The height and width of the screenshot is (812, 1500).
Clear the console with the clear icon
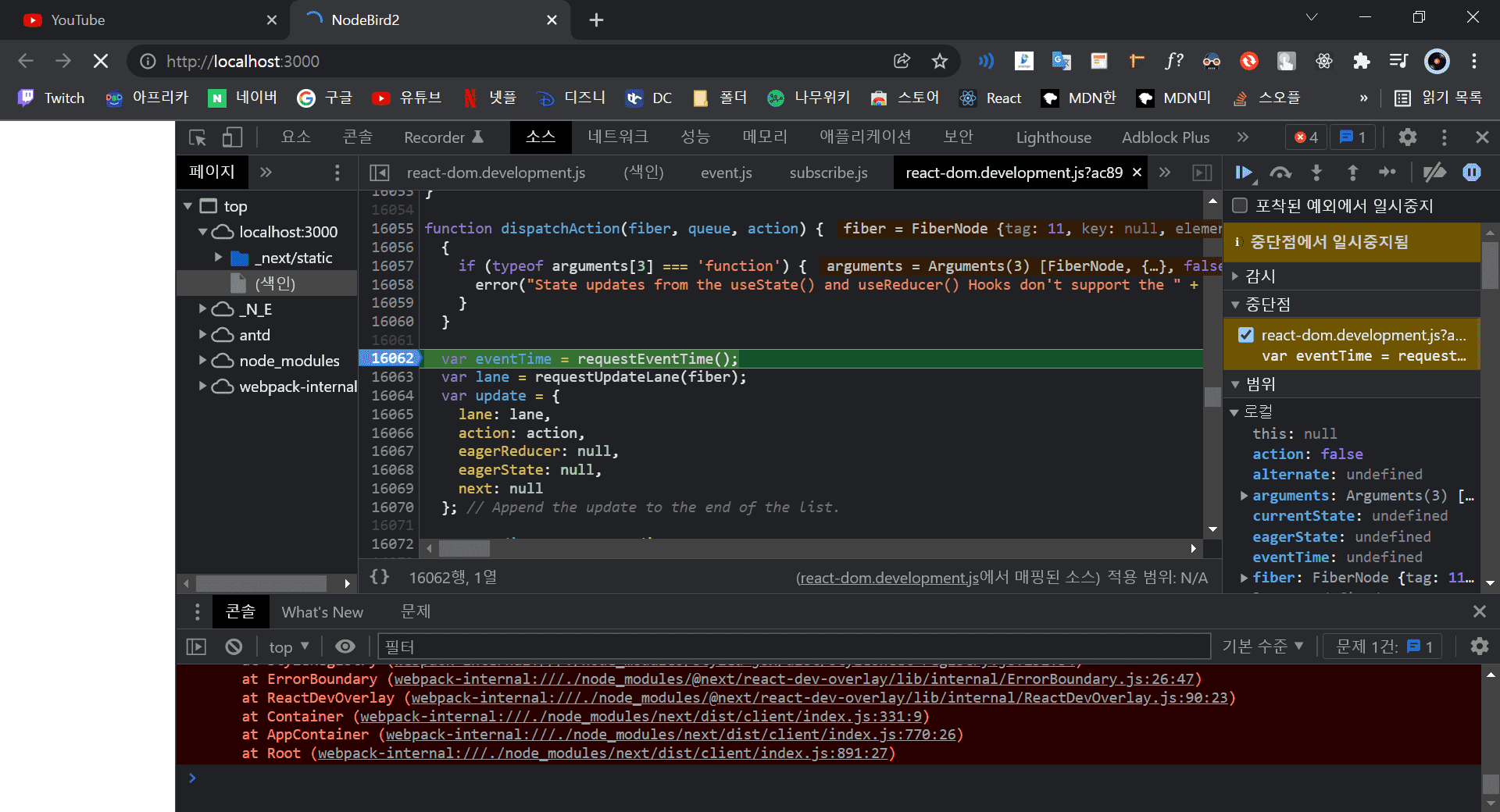tap(234, 646)
